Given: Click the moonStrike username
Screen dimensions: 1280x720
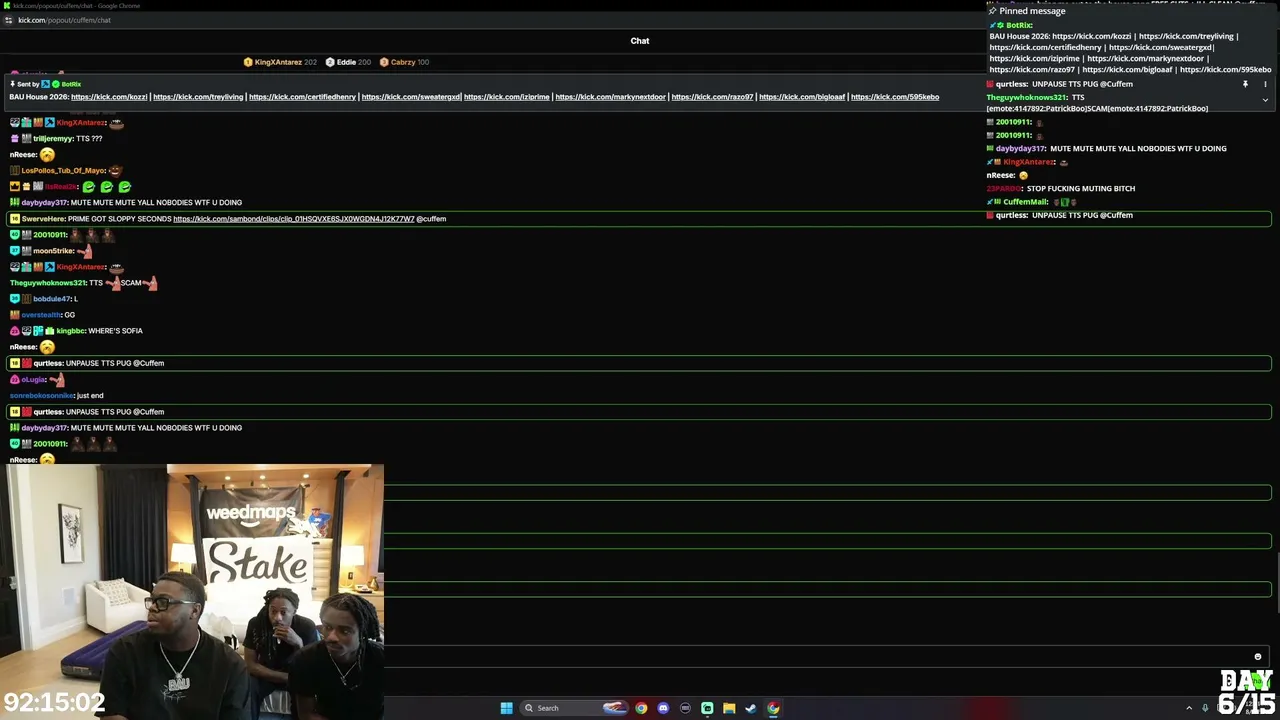Looking at the screenshot, I should (53, 251).
